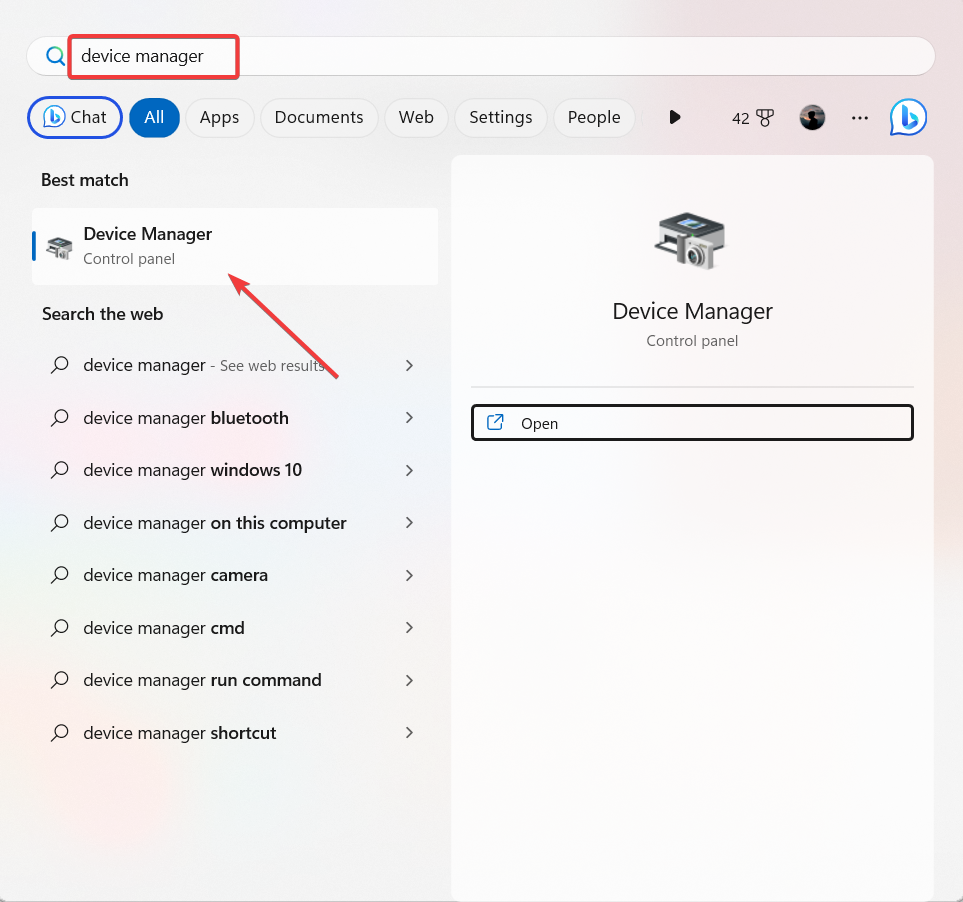Click 'Control panel' subtitle in preview pane
963x902 pixels.
(692, 341)
